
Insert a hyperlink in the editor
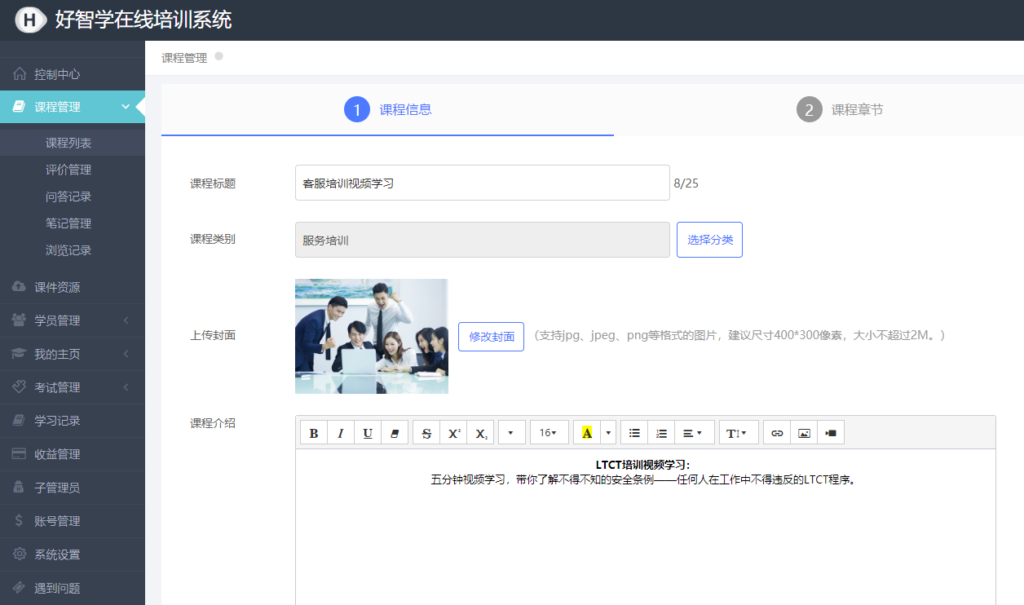coord(777,433)
